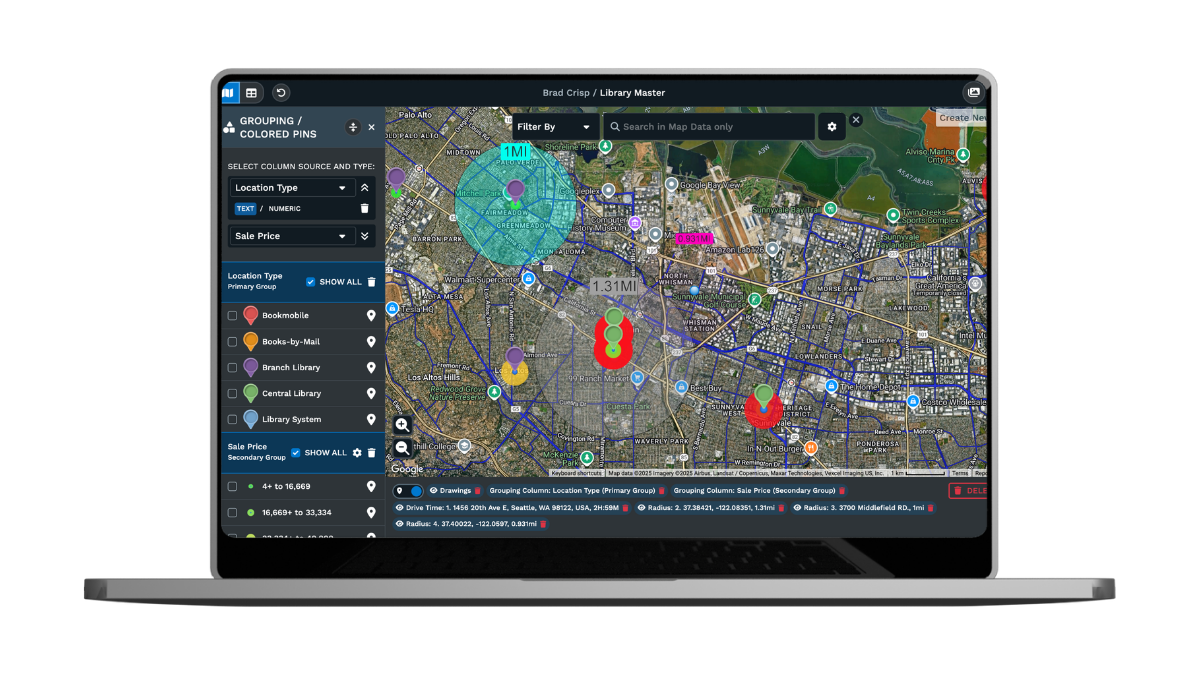Click the pin icon beside Branch Library
1200x675 pixels.
371,368
